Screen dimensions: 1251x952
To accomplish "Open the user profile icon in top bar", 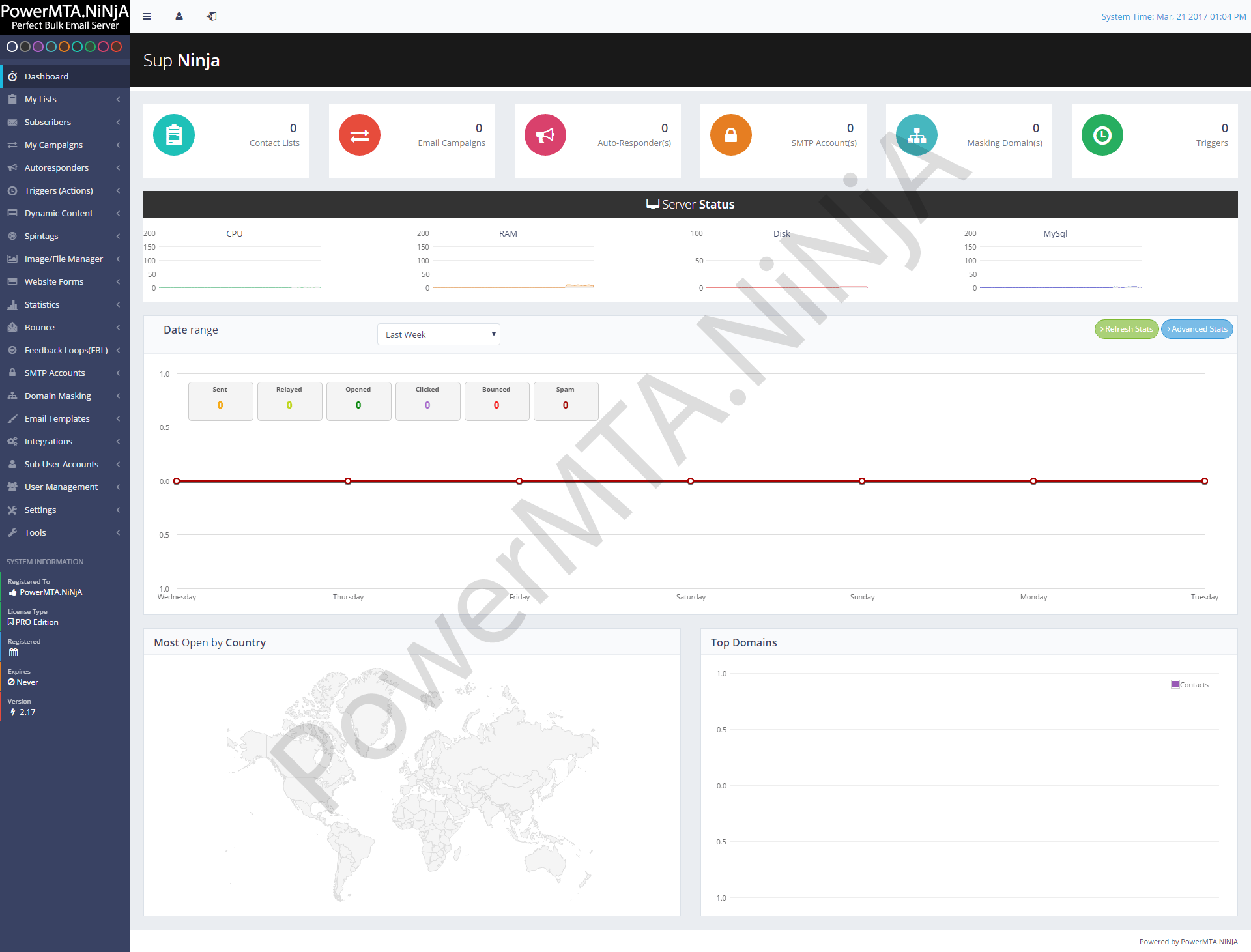I will [x=179, y=16].
